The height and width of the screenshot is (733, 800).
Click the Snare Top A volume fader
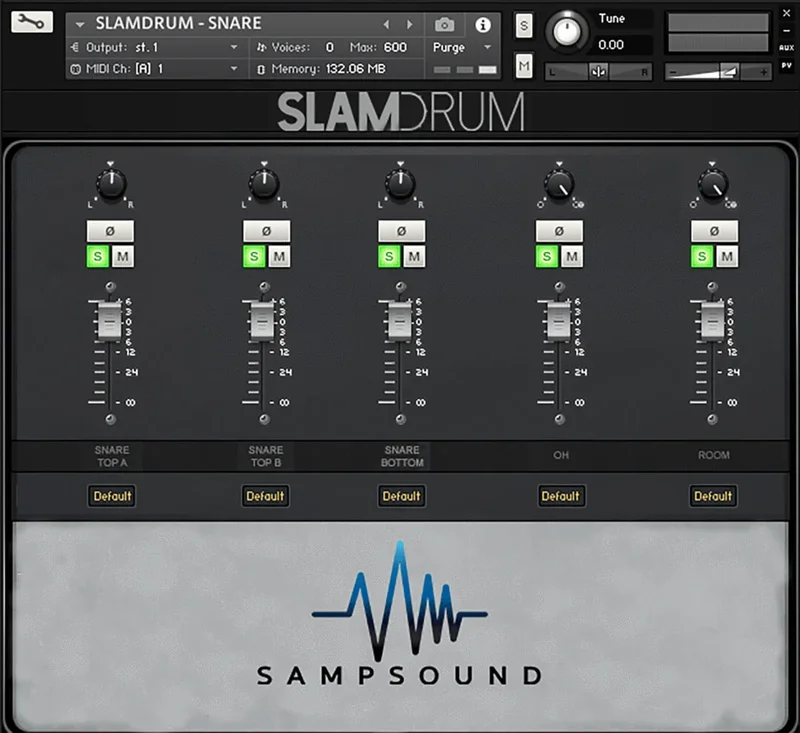(x=109, y=321)
